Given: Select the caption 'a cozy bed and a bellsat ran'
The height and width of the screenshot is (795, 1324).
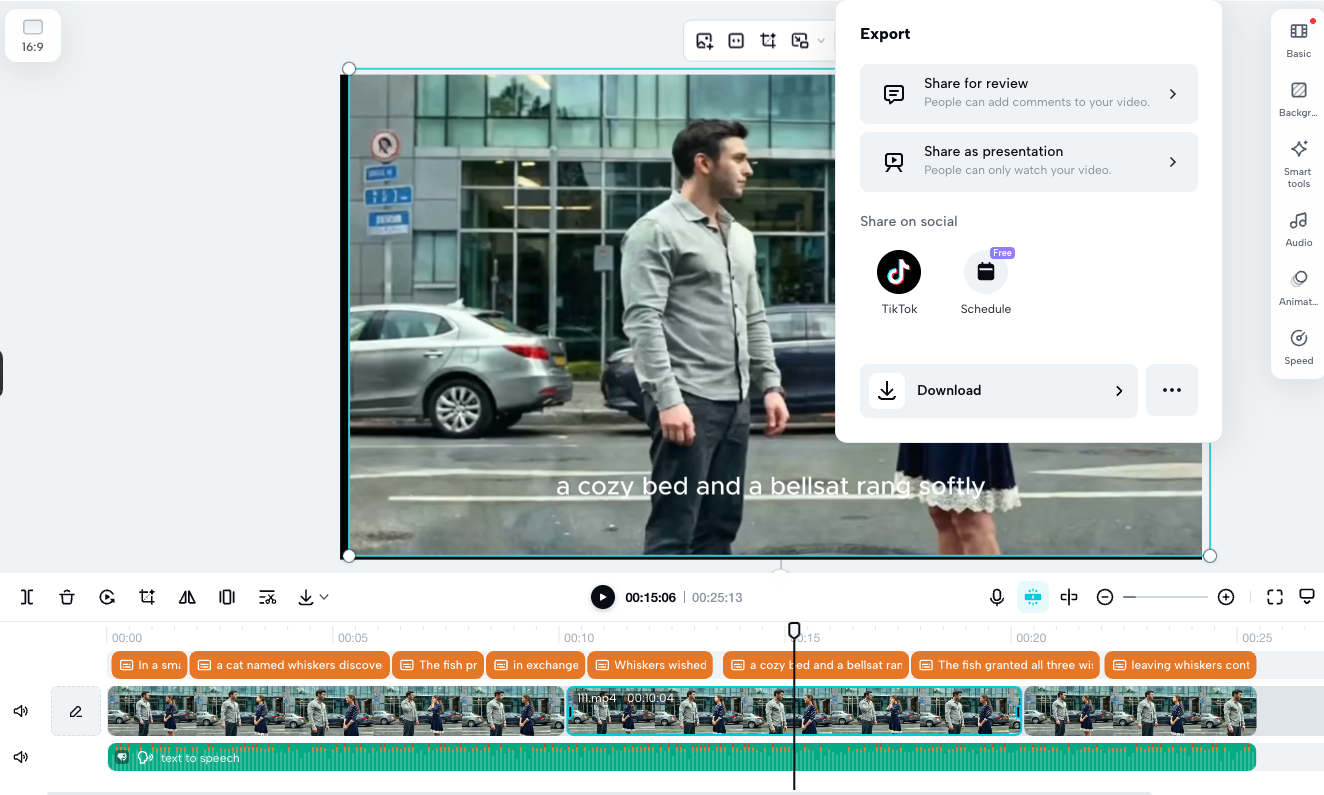Looking at the screenshot, I should (815, 665).
